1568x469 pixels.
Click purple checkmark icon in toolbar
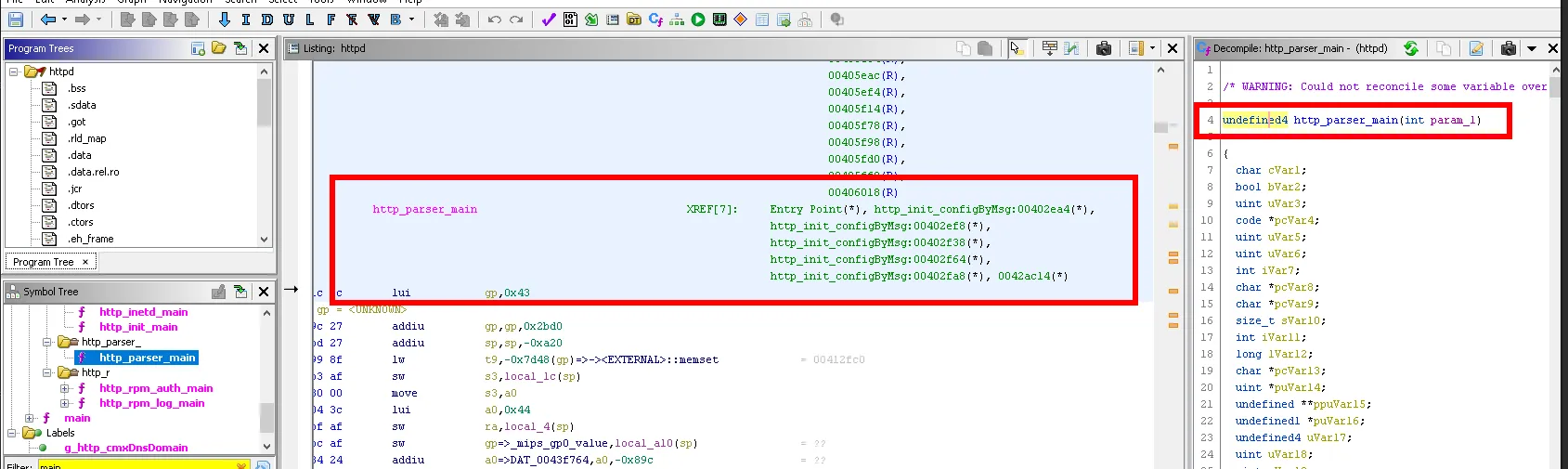click(x=549, y=20)
